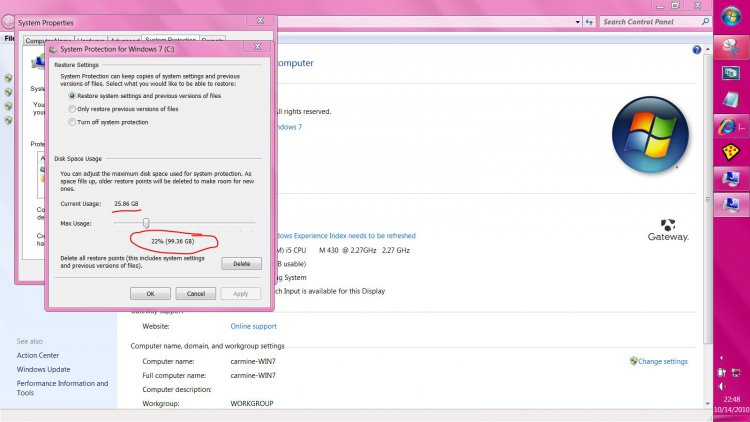Viewport: 750px width, 422px height.
Task: Close the System Protection for Windows 7 dialog
Action: click(257, 46)
